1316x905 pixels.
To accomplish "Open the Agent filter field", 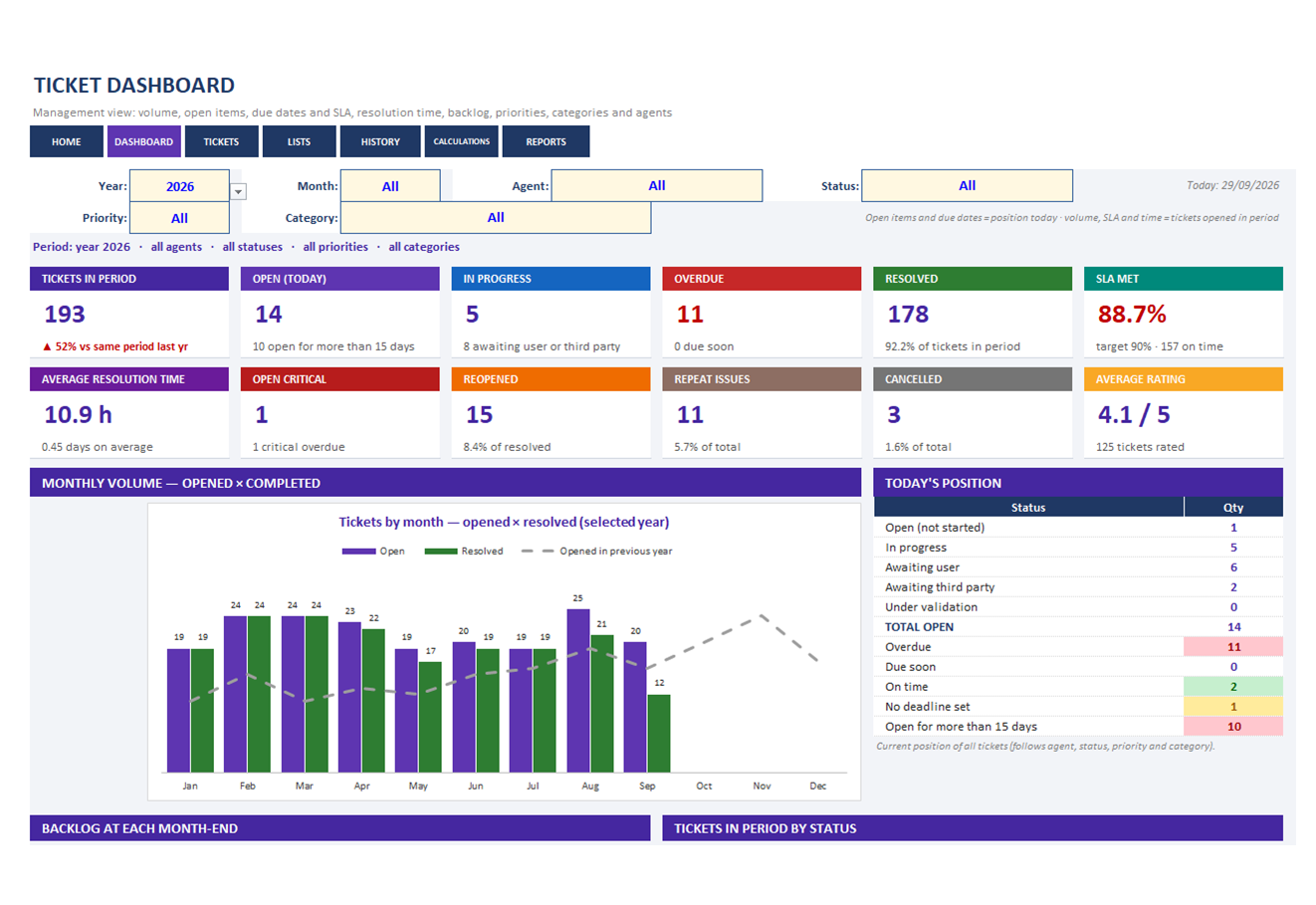I will click(x=657, y=185).
